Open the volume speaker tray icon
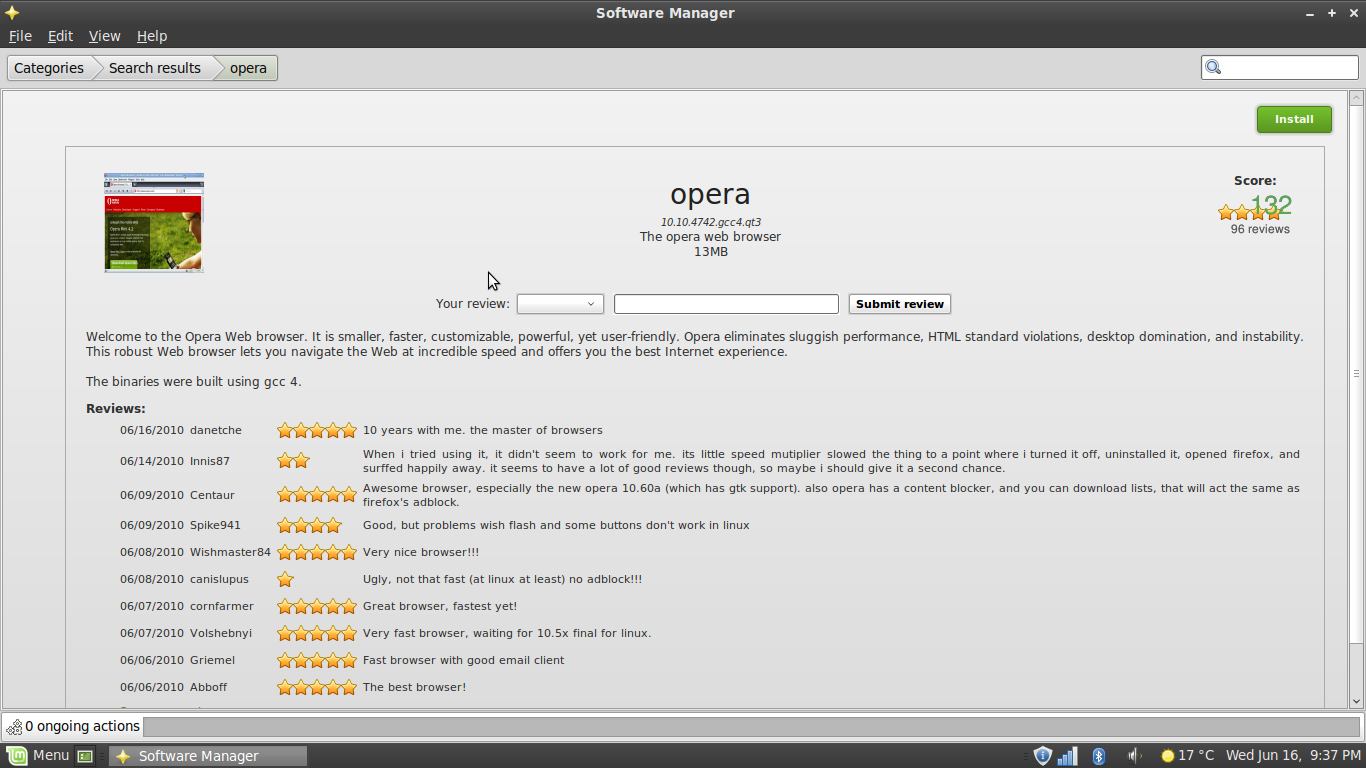1366x768 pixels. click(1134, 756)
